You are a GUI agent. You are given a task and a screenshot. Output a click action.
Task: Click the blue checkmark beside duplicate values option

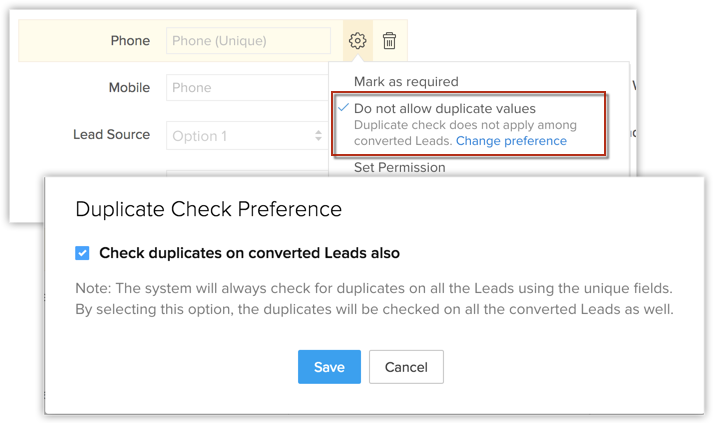click(343, 107)
